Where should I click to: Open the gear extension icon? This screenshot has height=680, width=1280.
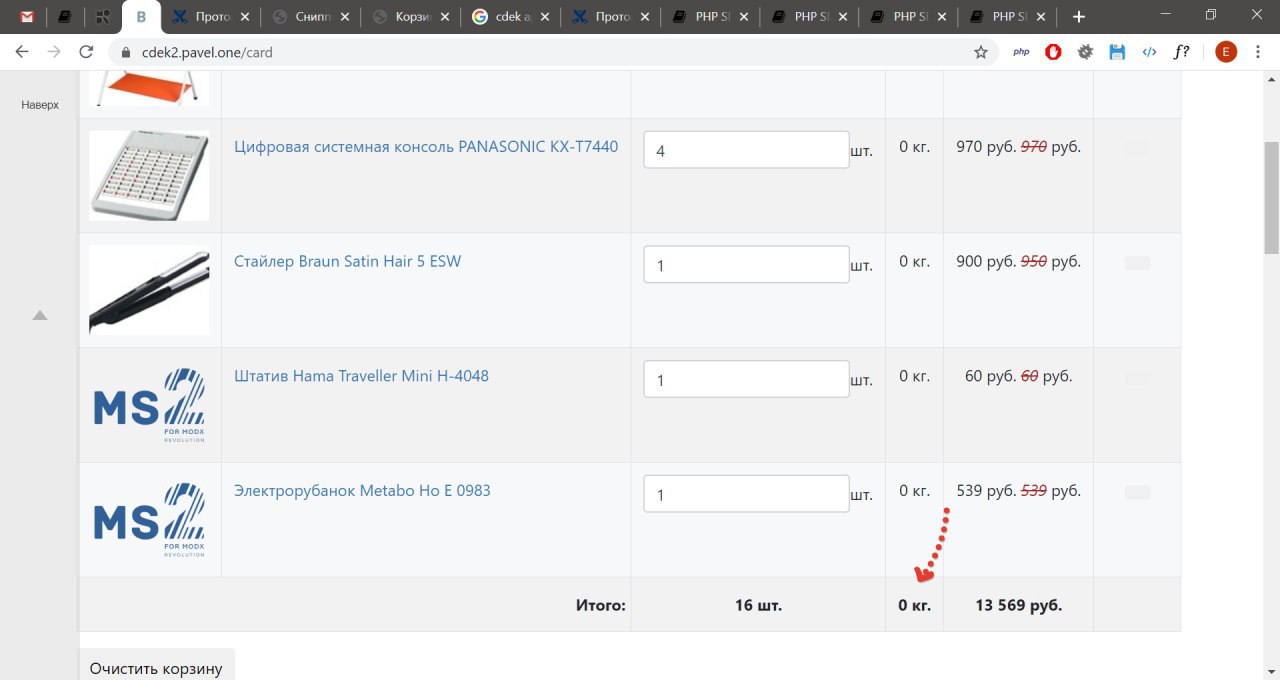click(1085, 52)
